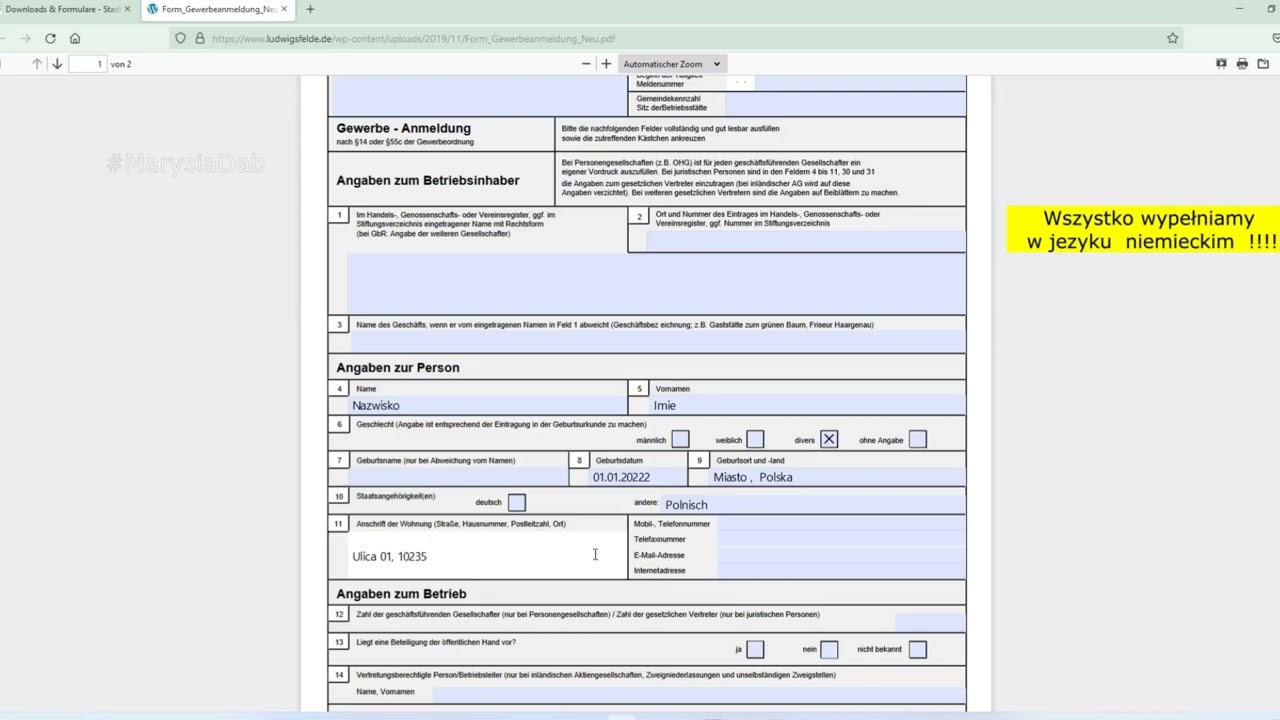Screen dimensions: 1280x720
Task: Click the Vornamen field containing Imie
Action: (x=807, y=405)
